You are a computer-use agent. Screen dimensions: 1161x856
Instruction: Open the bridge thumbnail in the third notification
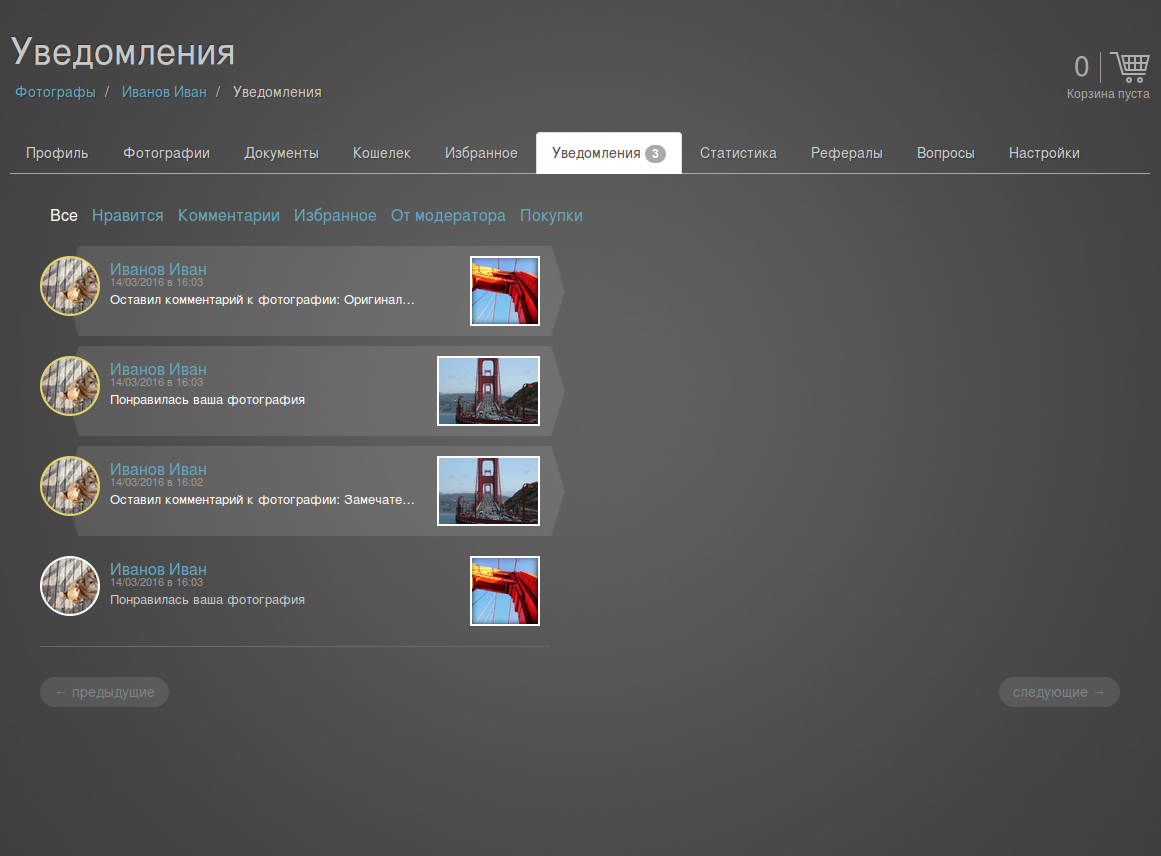click(x=488, y=491)
